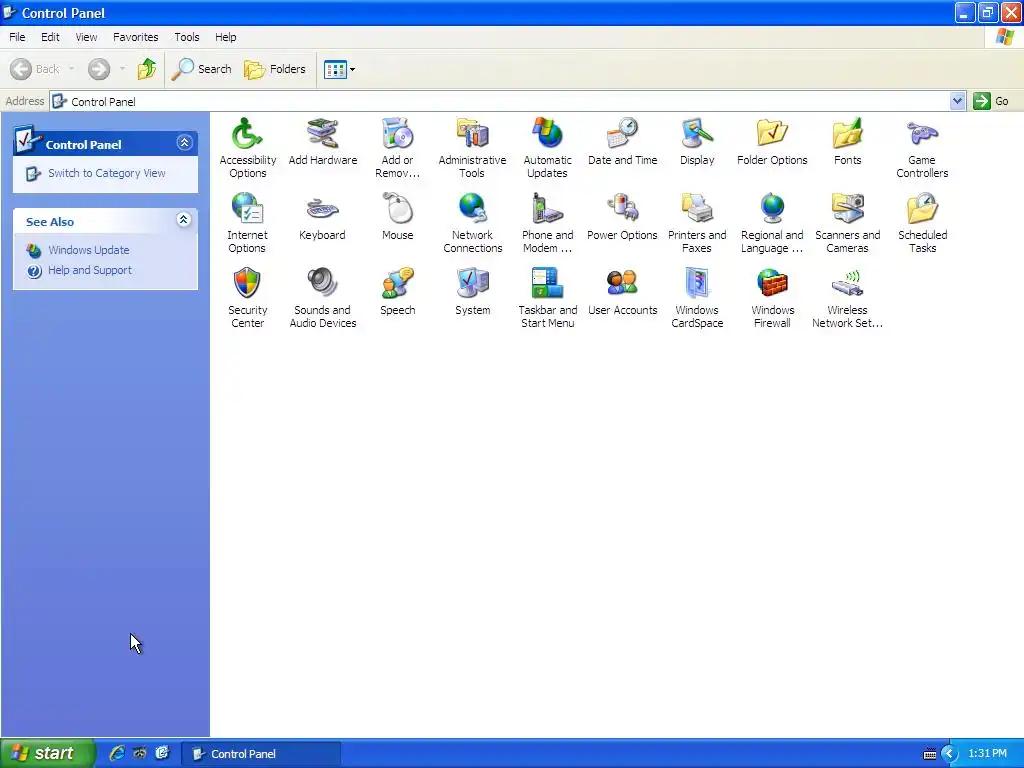1024x768 pixels.
Task: Open Taskbar and Start Menu icon
Action: (547, 284)
